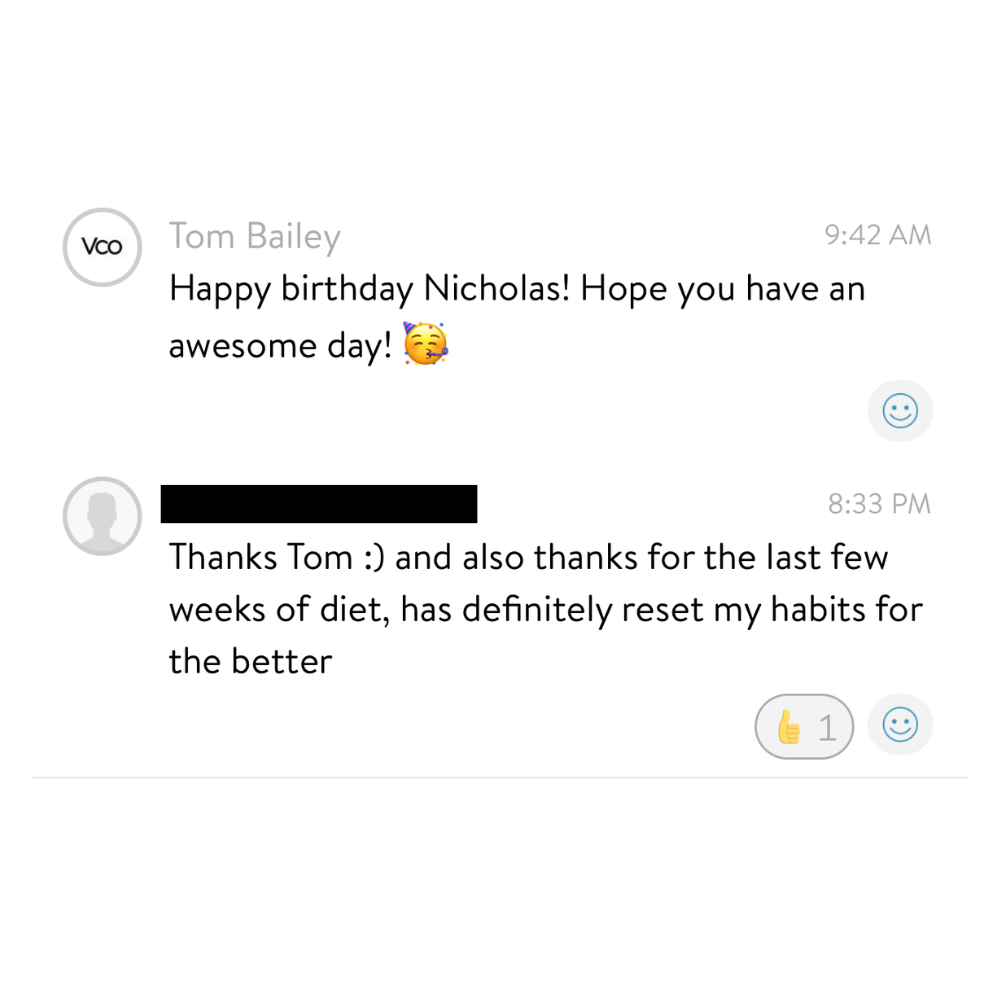Click the gray default silhouette avatar
1000x1000 pixels.
point(102,516)
